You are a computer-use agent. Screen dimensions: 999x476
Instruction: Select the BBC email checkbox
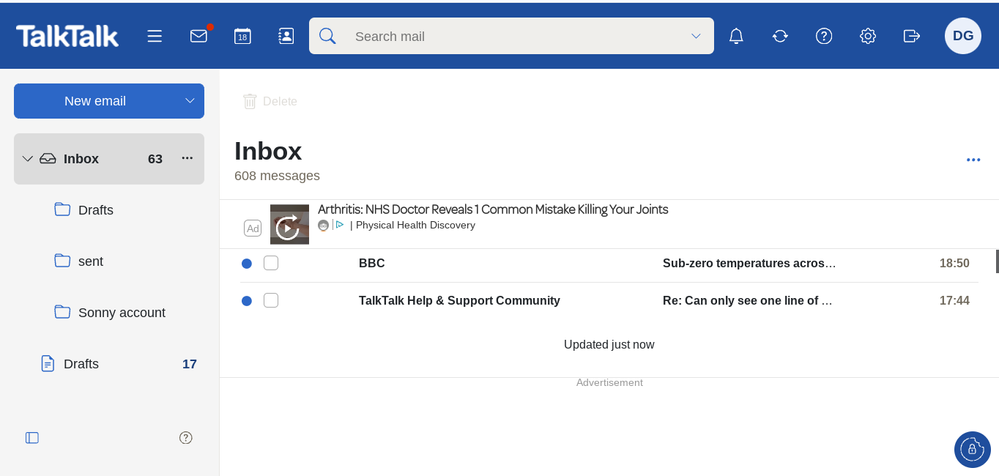pyautogui.click(x=271, y=263)
